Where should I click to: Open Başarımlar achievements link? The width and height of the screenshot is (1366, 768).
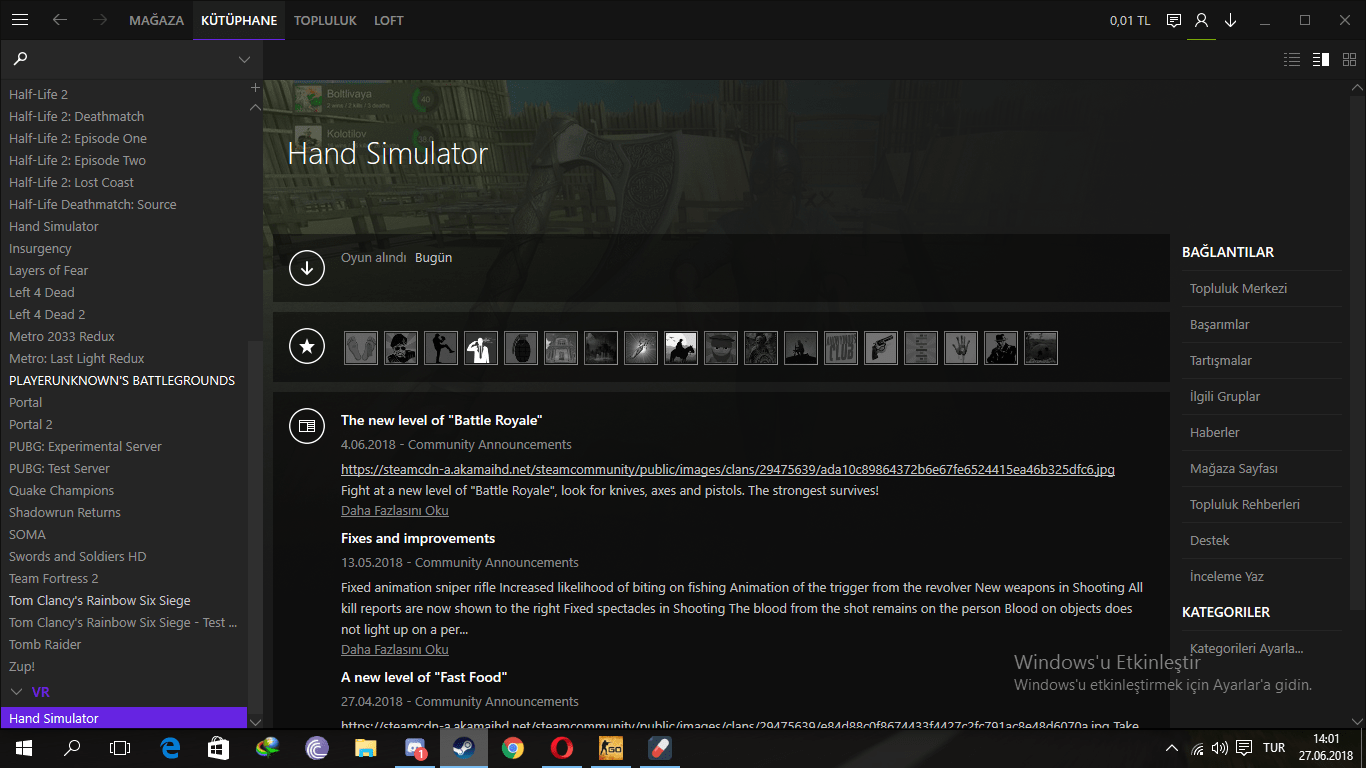click(x=1220, y=324)
